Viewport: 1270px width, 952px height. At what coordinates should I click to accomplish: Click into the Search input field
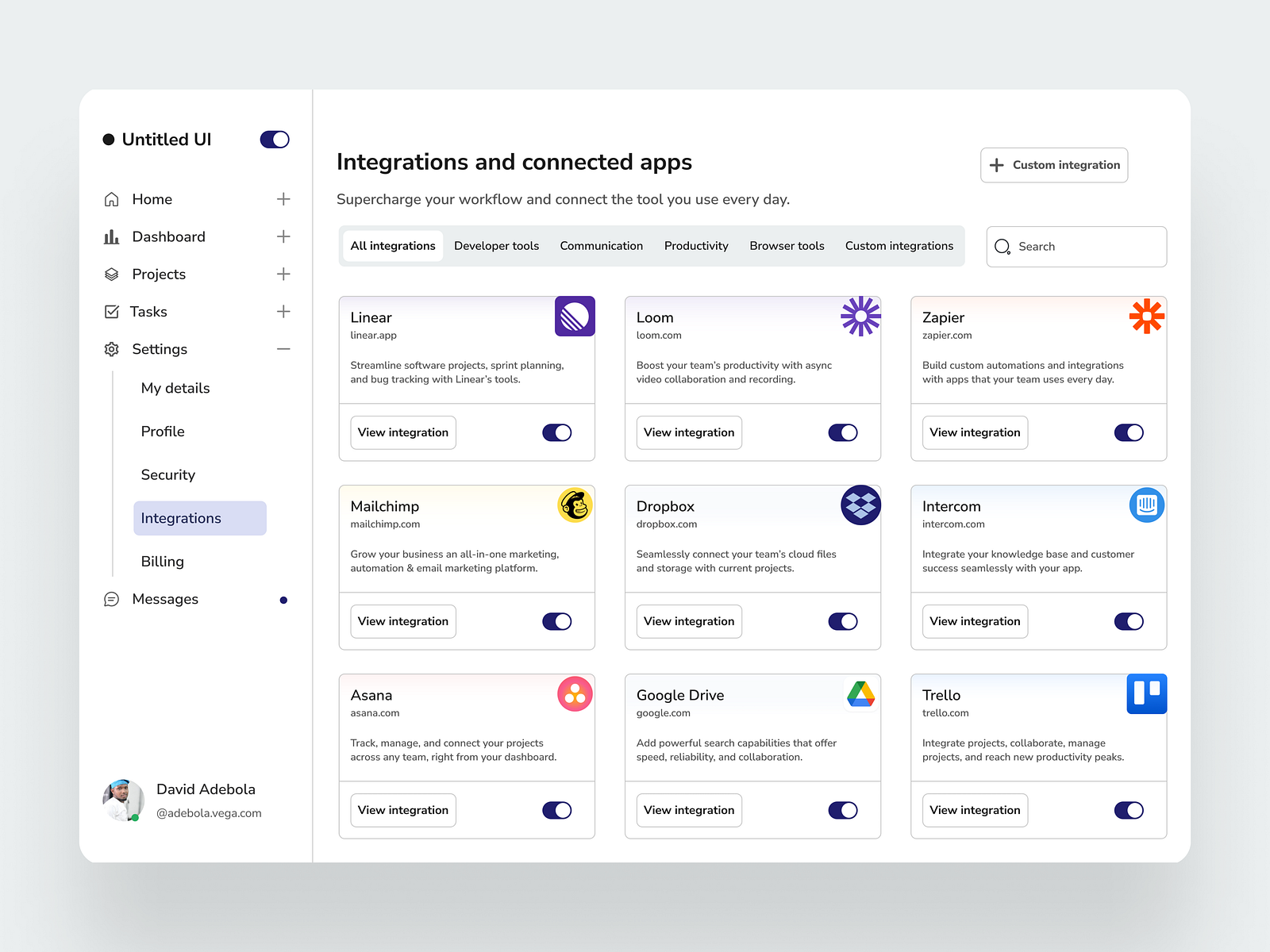coord(1076,247)
